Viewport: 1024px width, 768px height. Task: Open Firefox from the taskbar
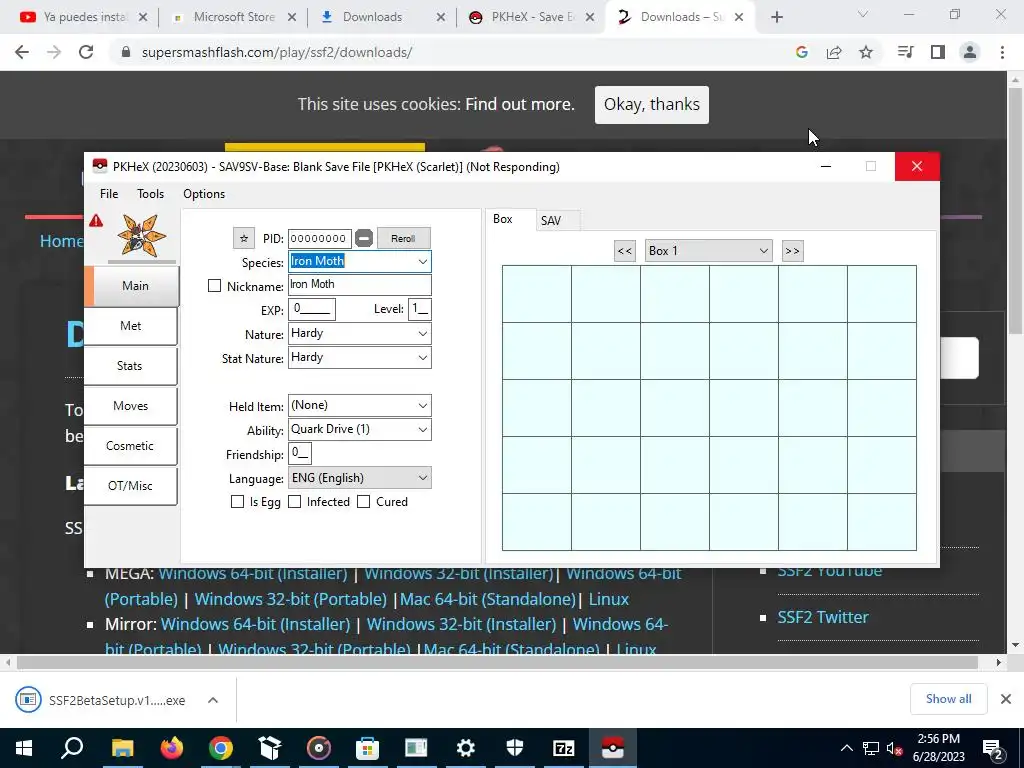(172, 748)
